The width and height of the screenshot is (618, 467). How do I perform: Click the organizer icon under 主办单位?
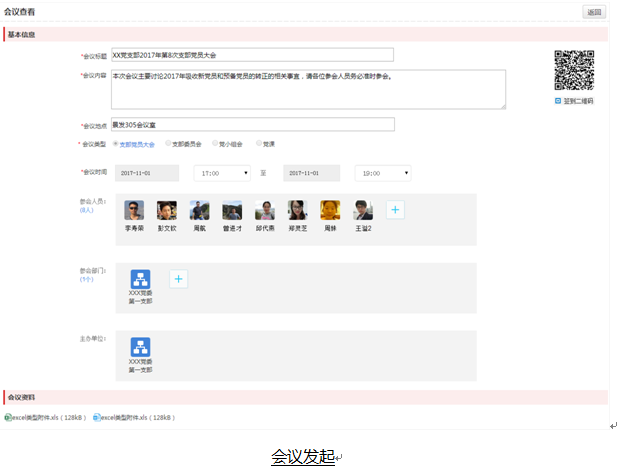pos(140,347)
